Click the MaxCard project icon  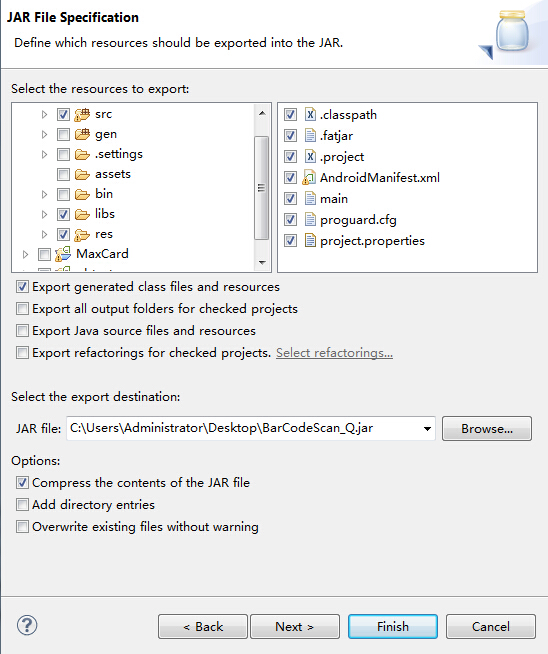point(63,254)
